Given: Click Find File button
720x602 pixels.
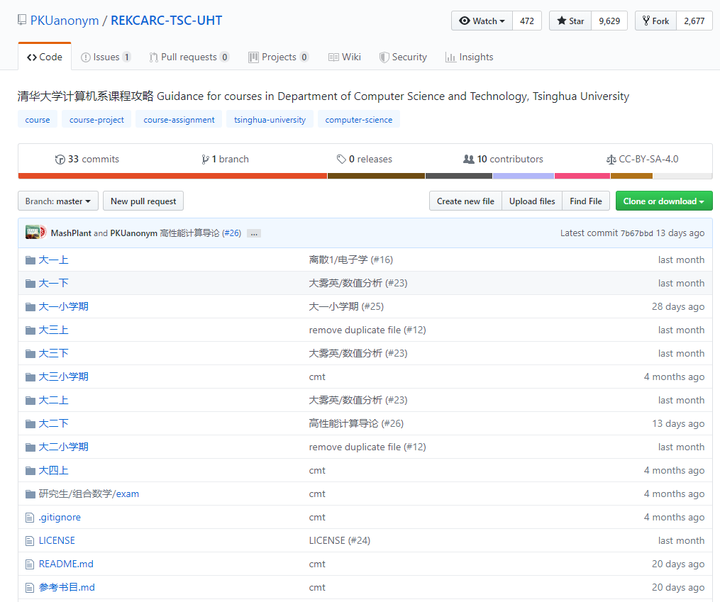Looking at the screenshot, I should pos(585,201).
